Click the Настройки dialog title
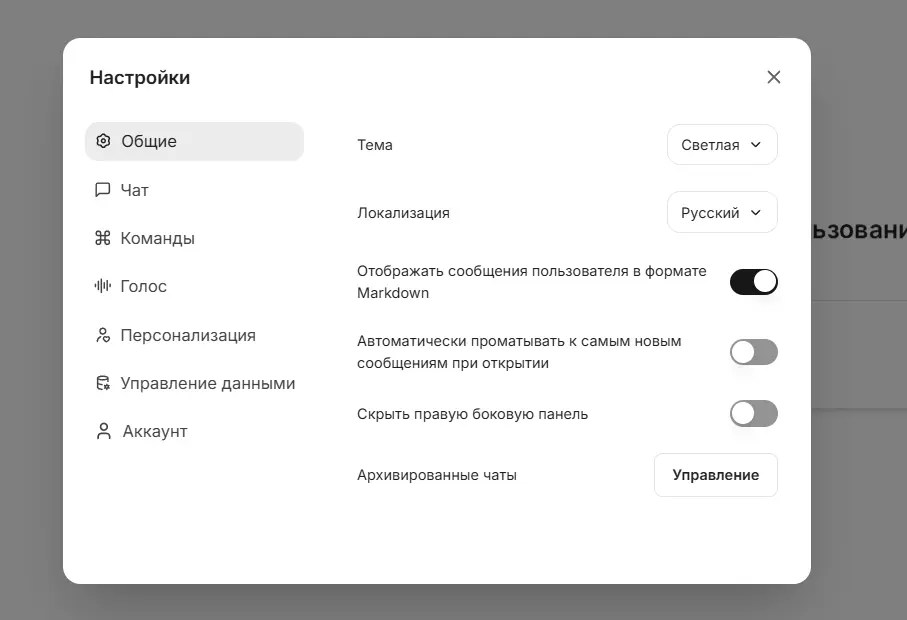 coord(140,77)
